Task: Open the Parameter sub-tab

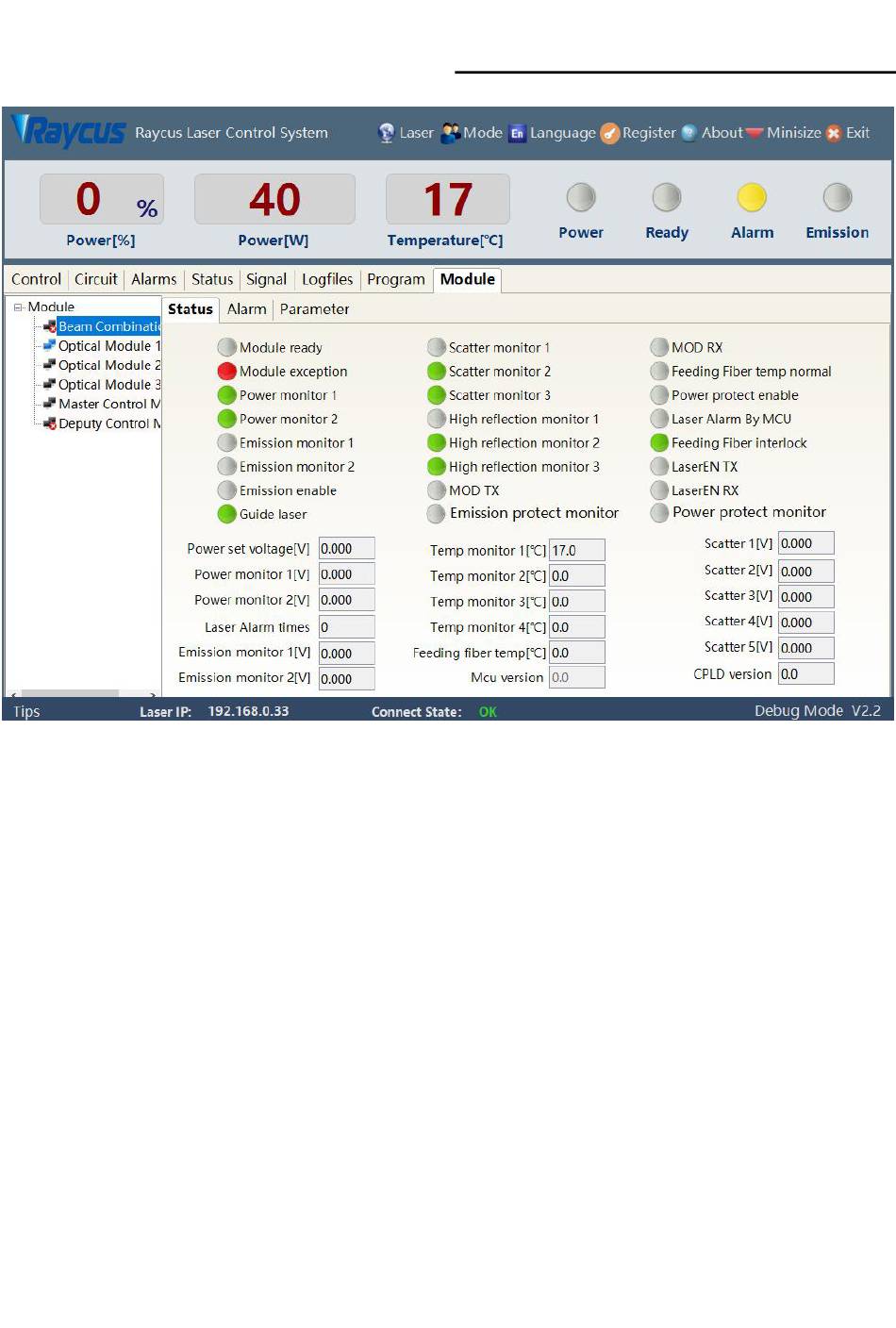Action: coord(314,309)
